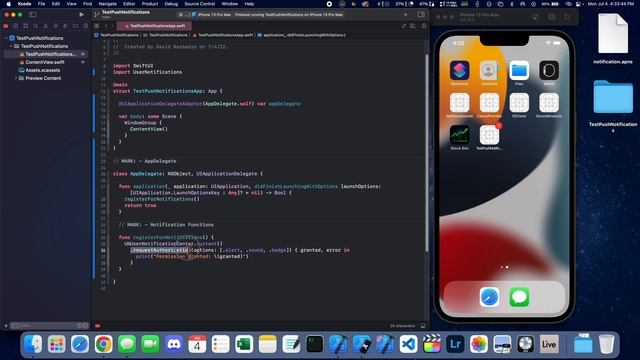Open the Edit menu
The image size is (640, 360).
[56, 4]
